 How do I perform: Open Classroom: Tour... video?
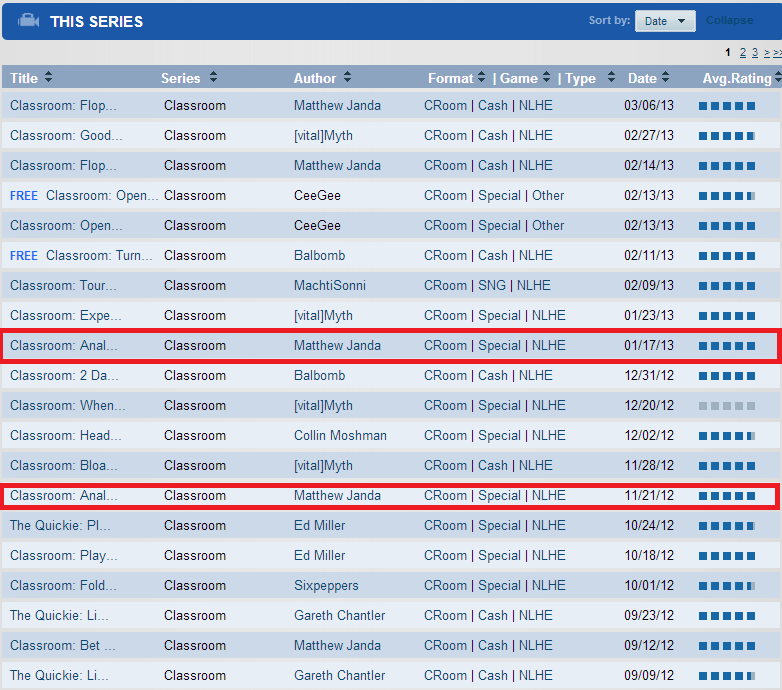click(63, 285)
